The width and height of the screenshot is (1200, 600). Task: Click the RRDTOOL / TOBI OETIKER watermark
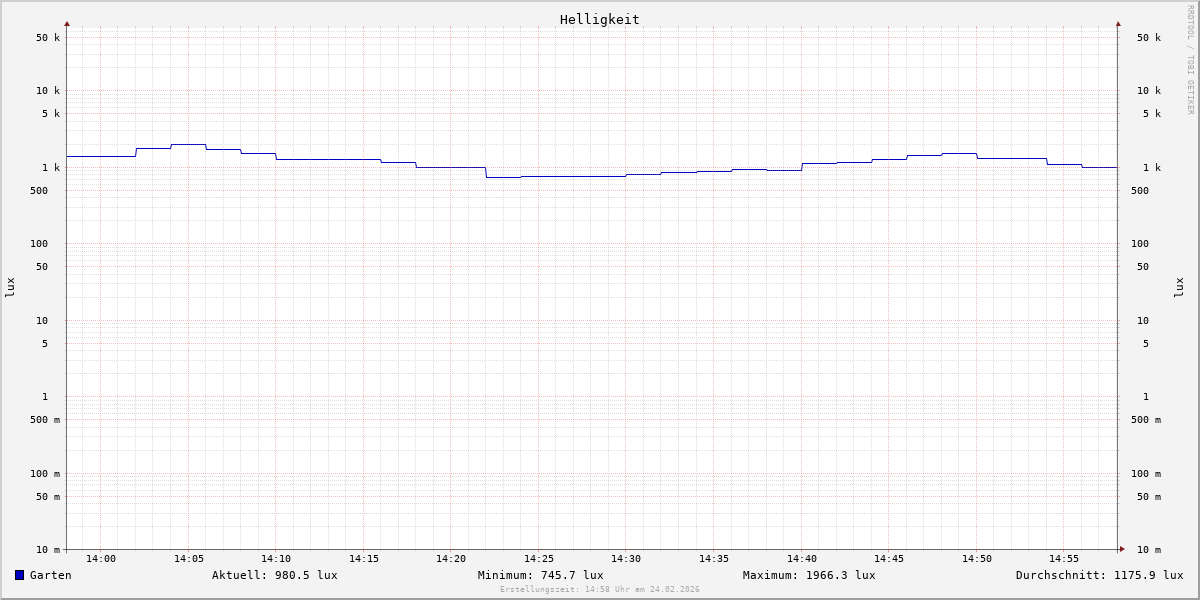pos(1190,60)
